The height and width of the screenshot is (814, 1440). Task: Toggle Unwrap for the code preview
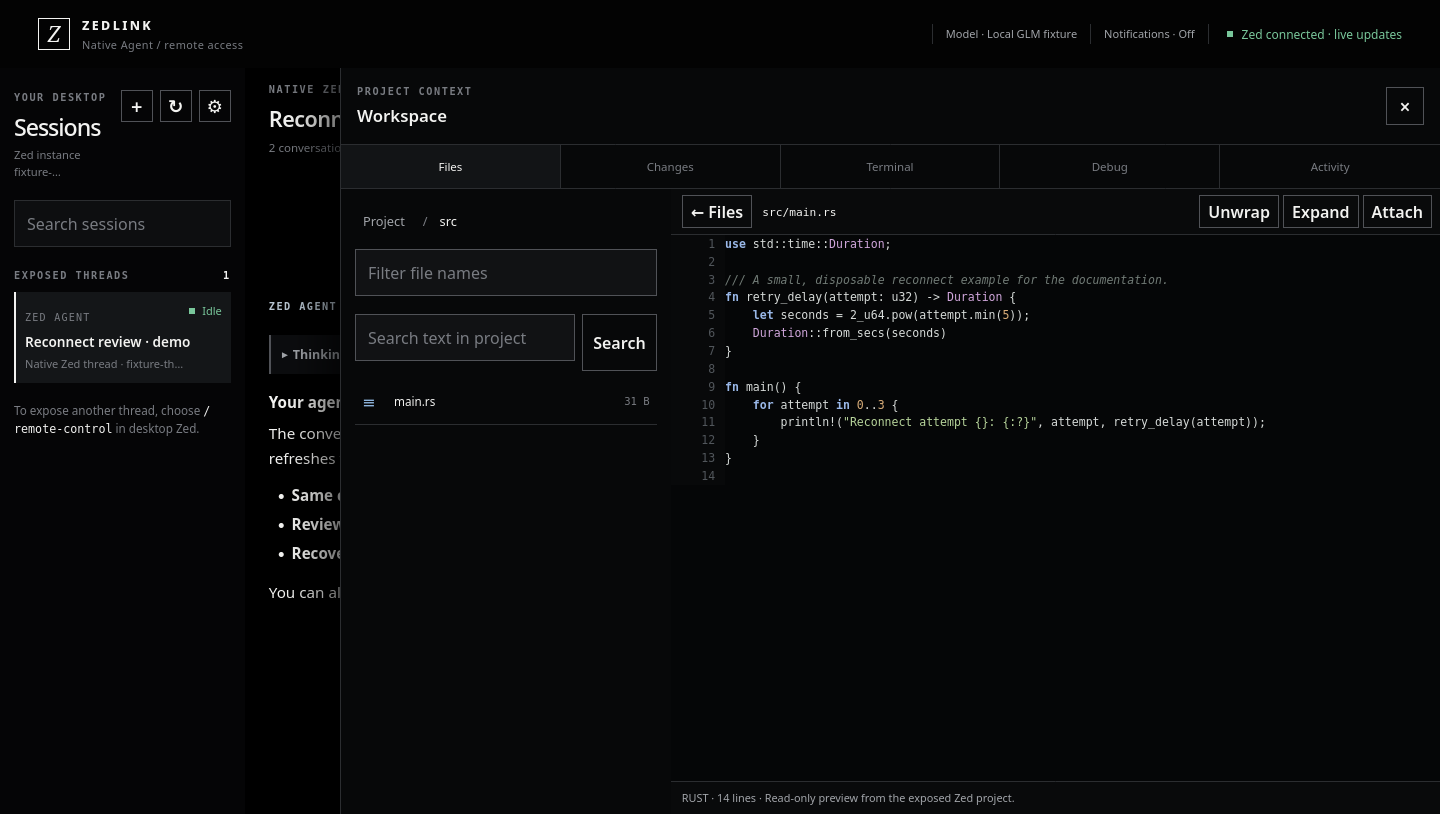tap(1239, 212)
